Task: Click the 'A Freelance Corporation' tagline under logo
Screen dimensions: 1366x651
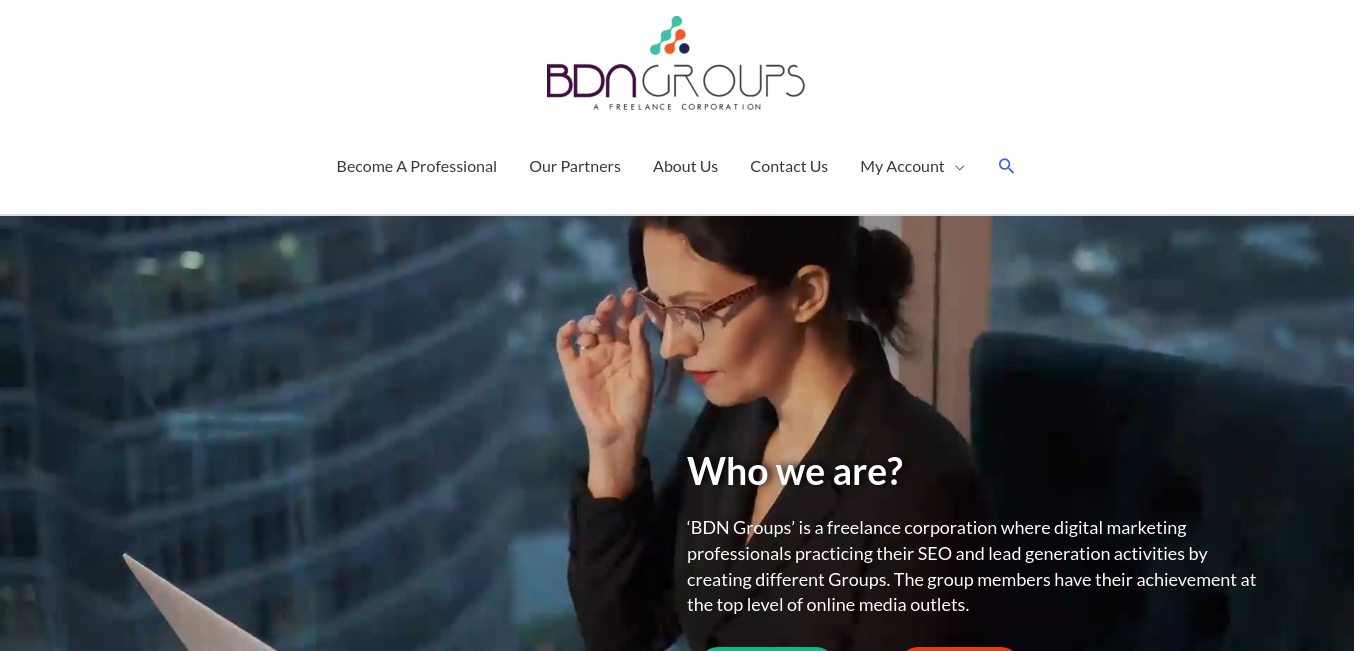Action: 677,106
